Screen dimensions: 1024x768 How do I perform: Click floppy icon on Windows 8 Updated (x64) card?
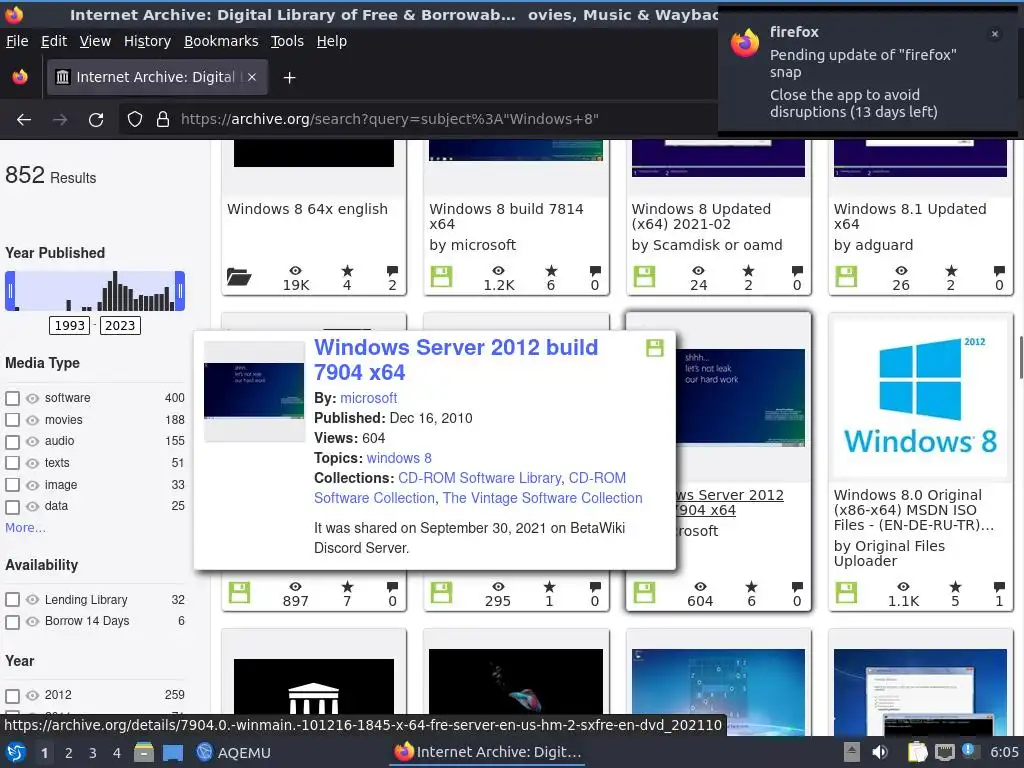(644, 276)
